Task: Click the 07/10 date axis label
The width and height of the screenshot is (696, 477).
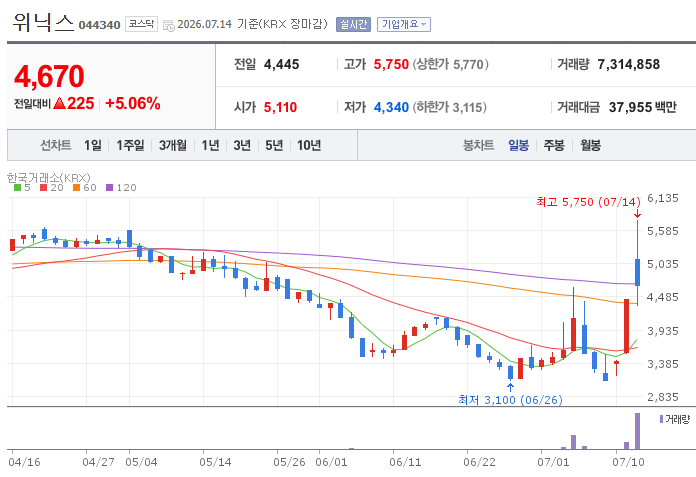Action: (x=629, y=462)
